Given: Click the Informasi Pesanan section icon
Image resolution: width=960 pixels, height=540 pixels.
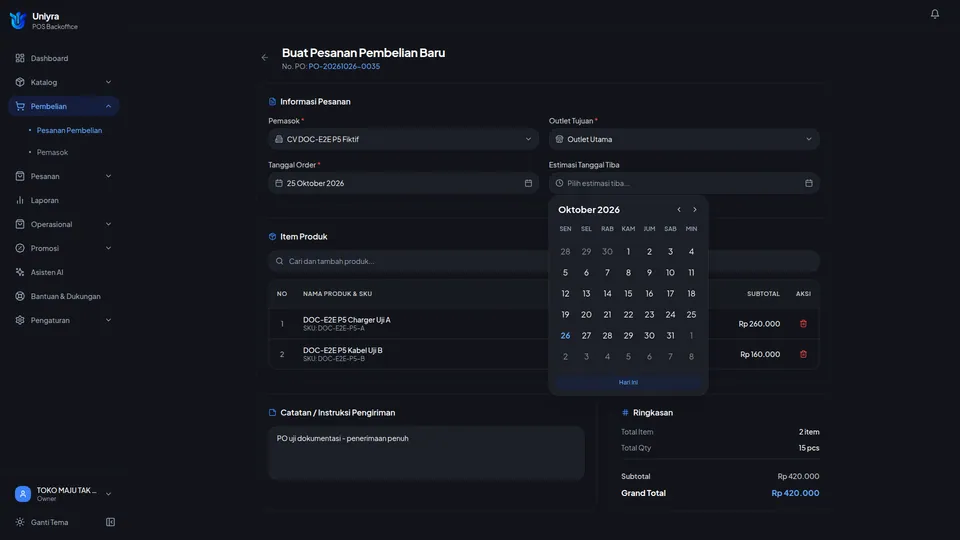Looking at the screenshot, I should [272, 102].
